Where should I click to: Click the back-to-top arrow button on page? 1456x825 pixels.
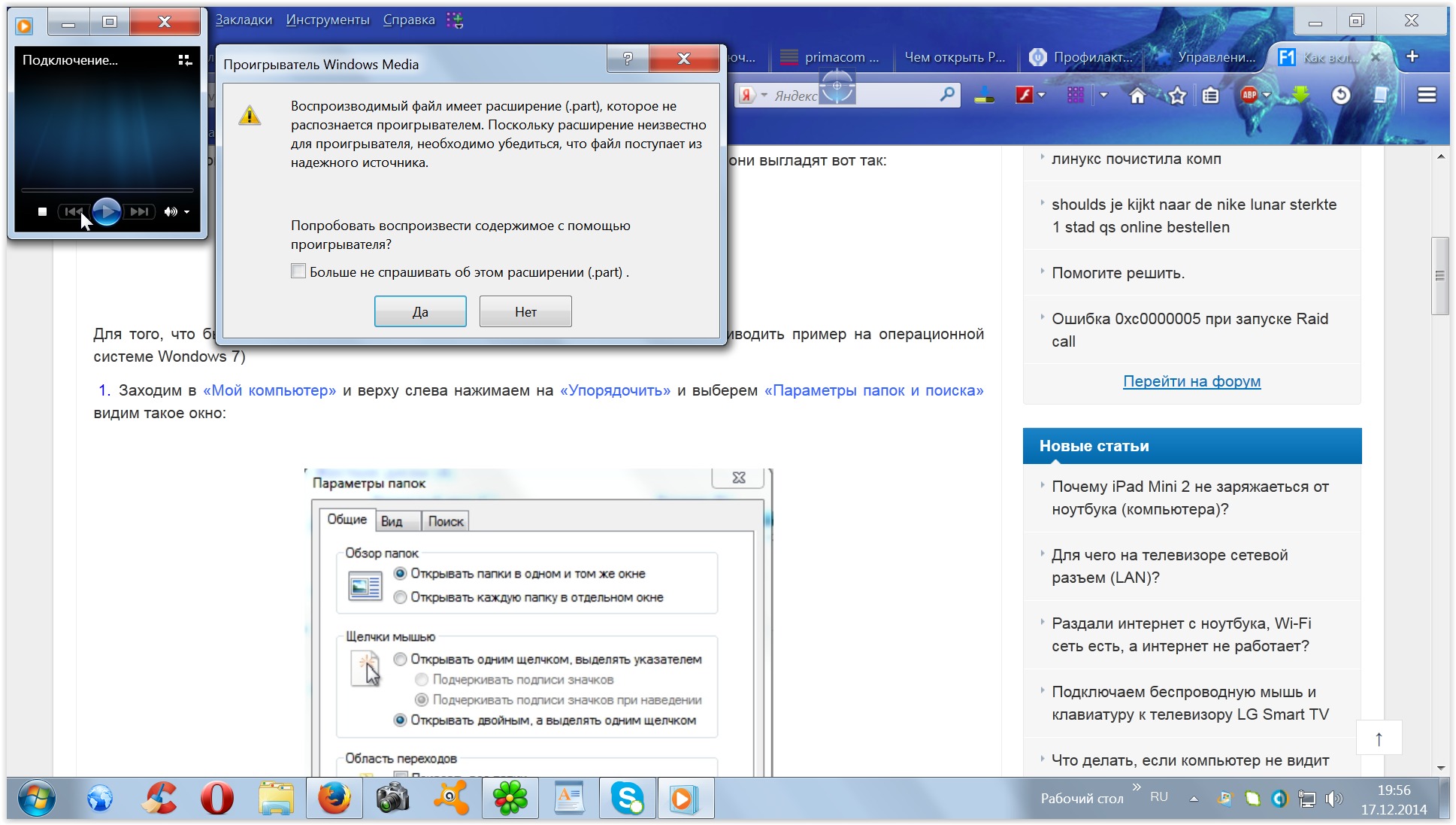pos(1379,739)
